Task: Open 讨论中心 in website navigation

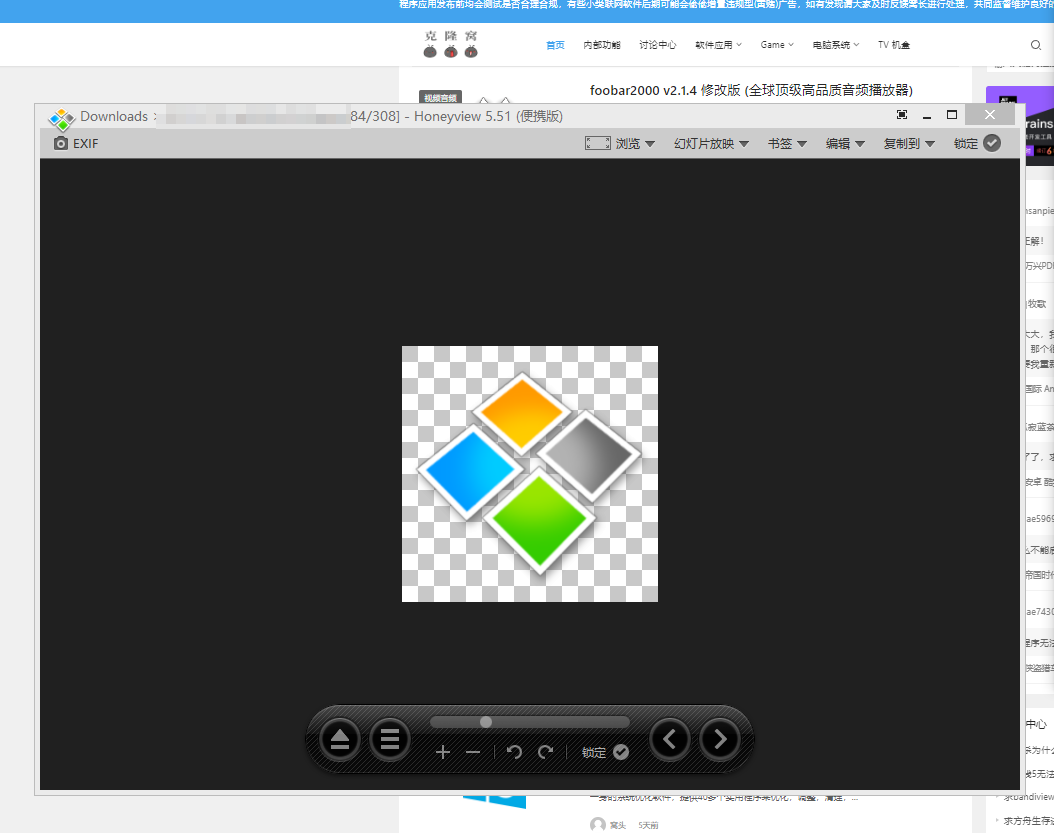Action: [x=657, y=45]
